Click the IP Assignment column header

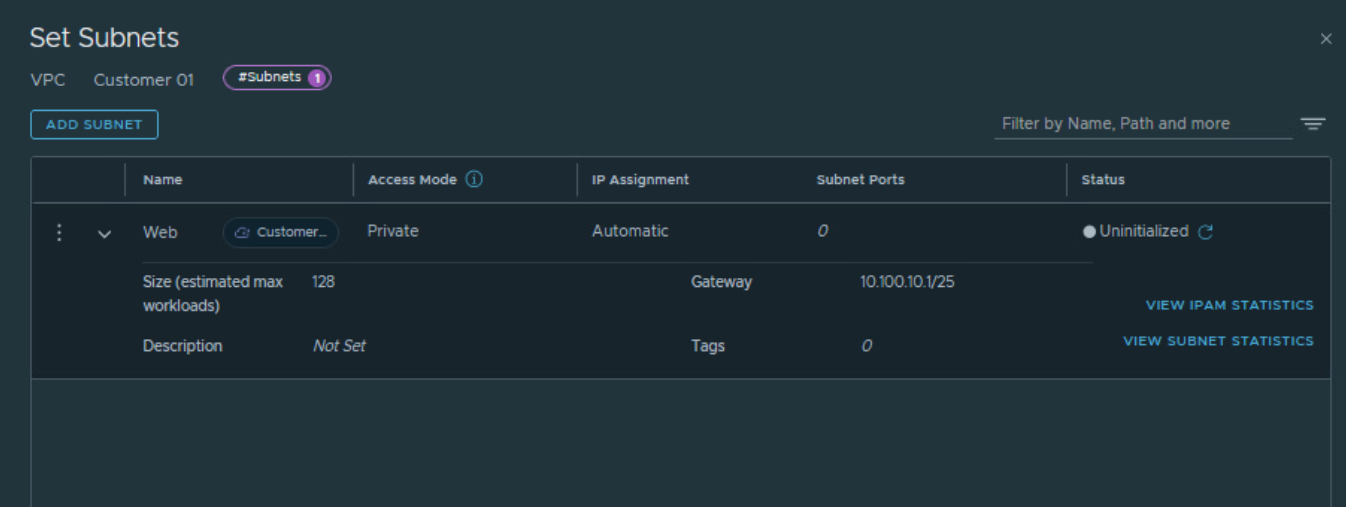tap(640, 180)
